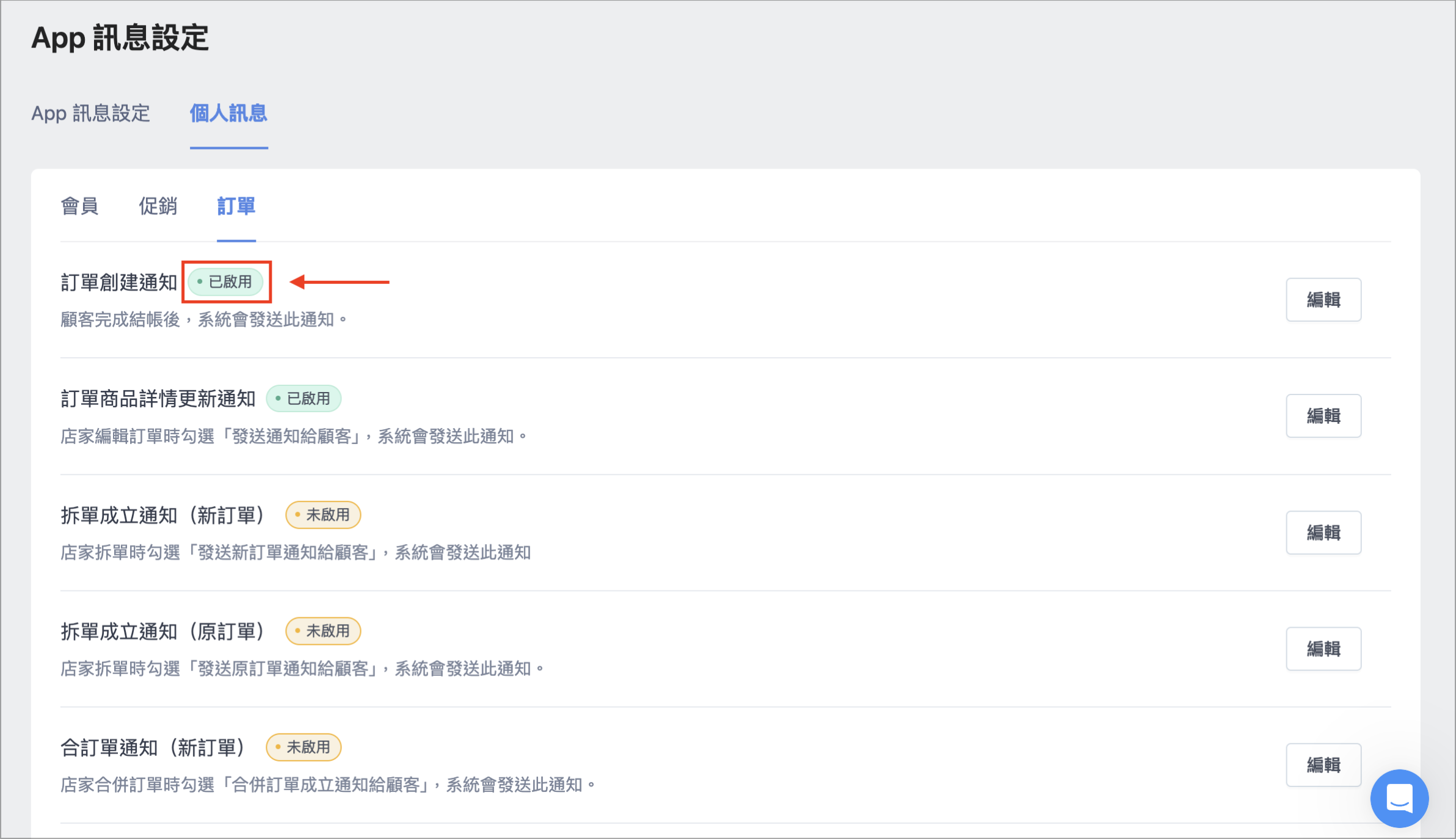Click description mentioning 發送原訂單通知給顧客
The width and height of the screenshot is (1456, 839).
pyautogui.click(x=302, y=669)
